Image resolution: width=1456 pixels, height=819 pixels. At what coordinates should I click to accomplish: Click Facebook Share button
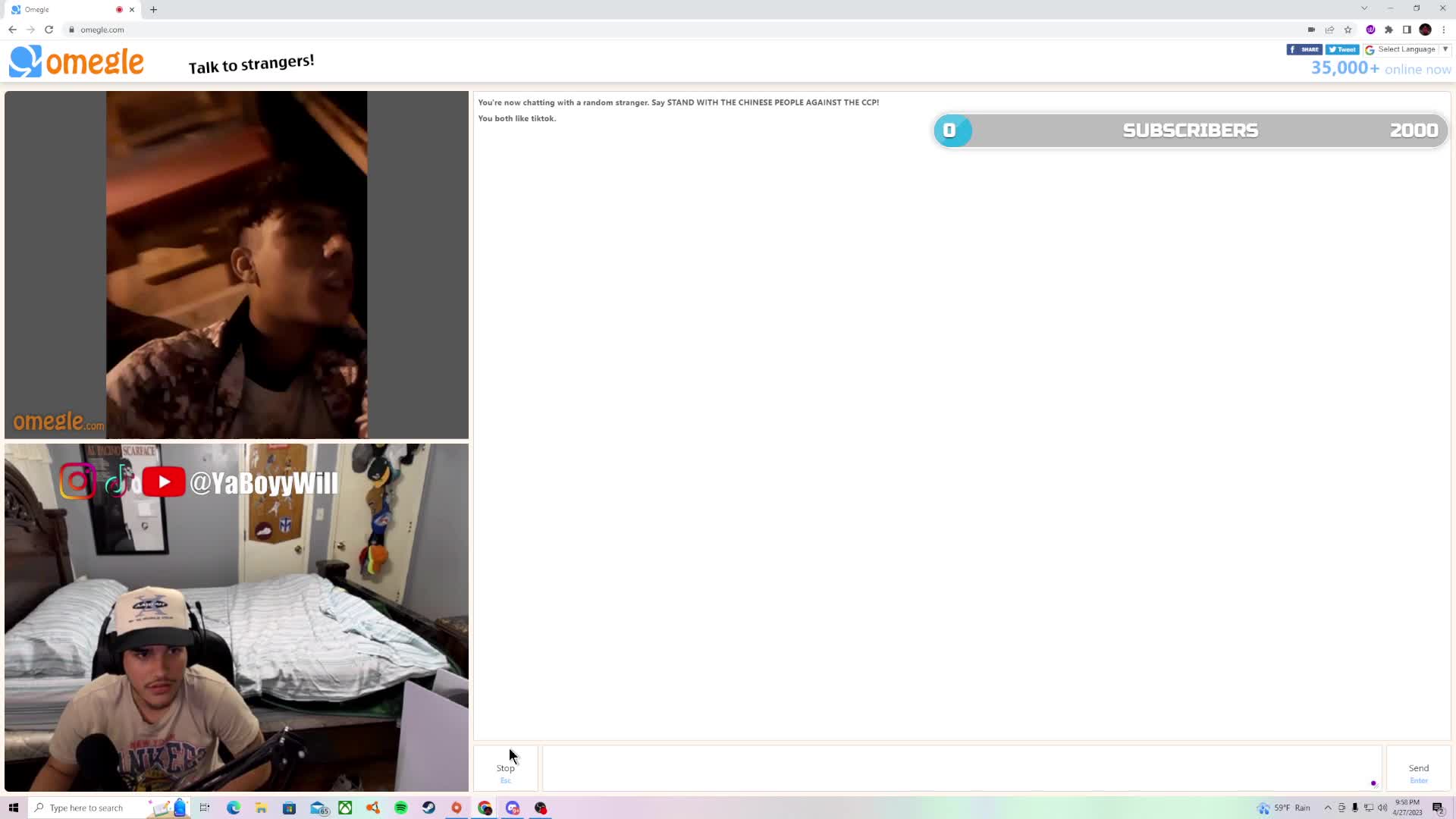1304,49
